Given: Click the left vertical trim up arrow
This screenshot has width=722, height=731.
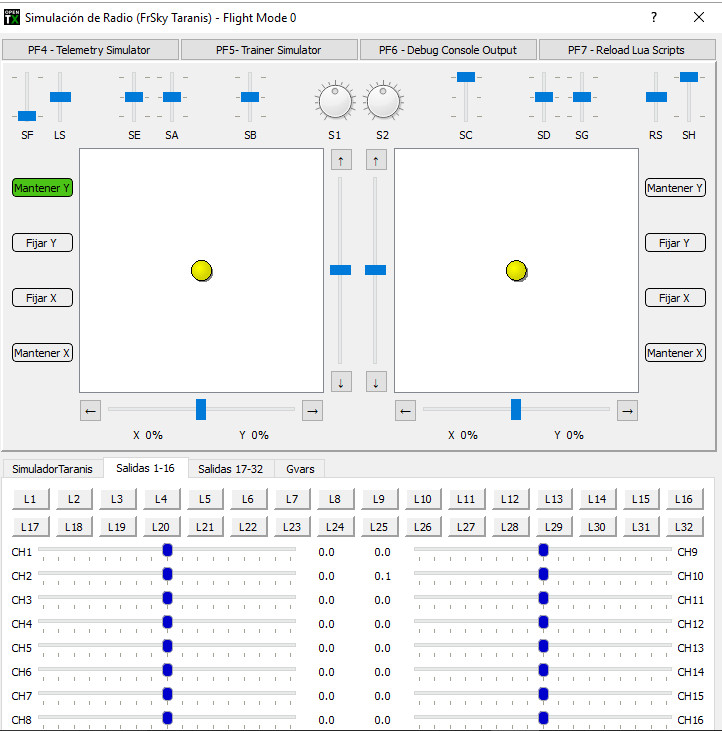Looking at the screenshot, I should 341,160.
